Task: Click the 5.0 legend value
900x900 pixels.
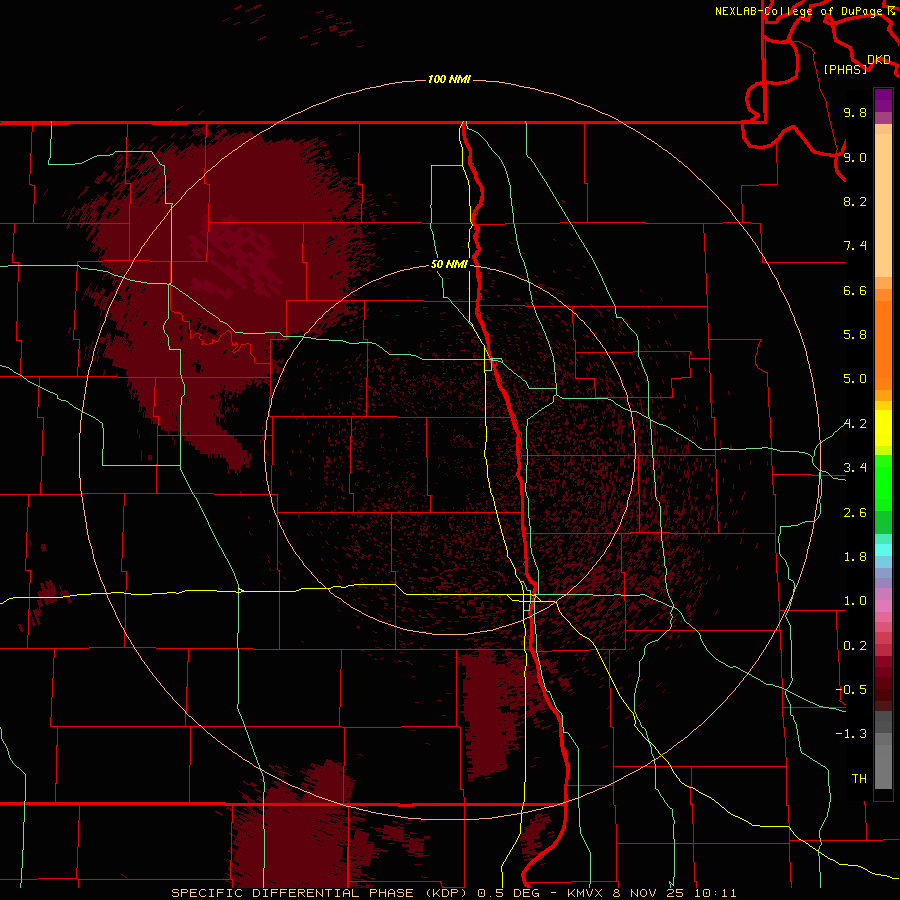Action: point(855,379)
